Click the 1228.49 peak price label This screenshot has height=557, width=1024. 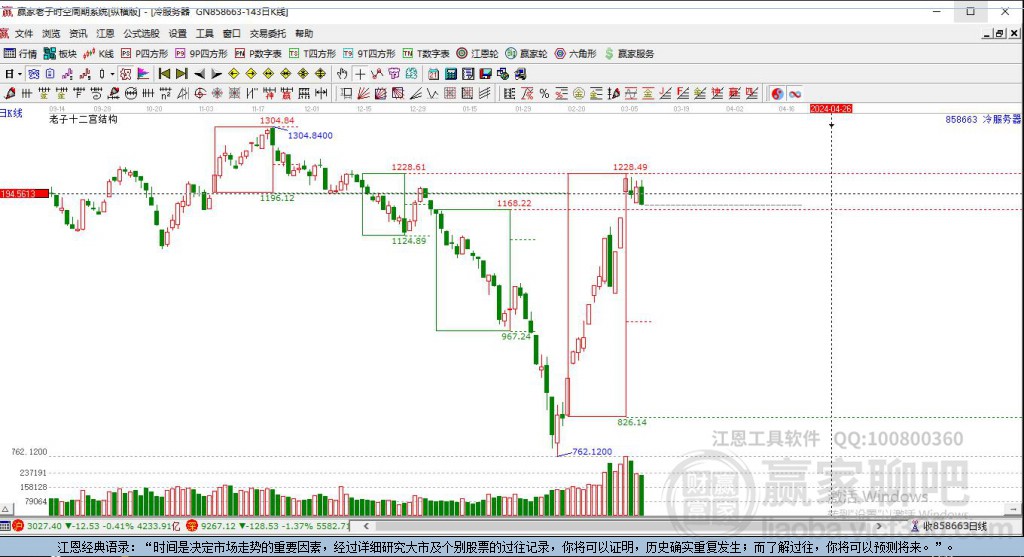click(630, 167)
